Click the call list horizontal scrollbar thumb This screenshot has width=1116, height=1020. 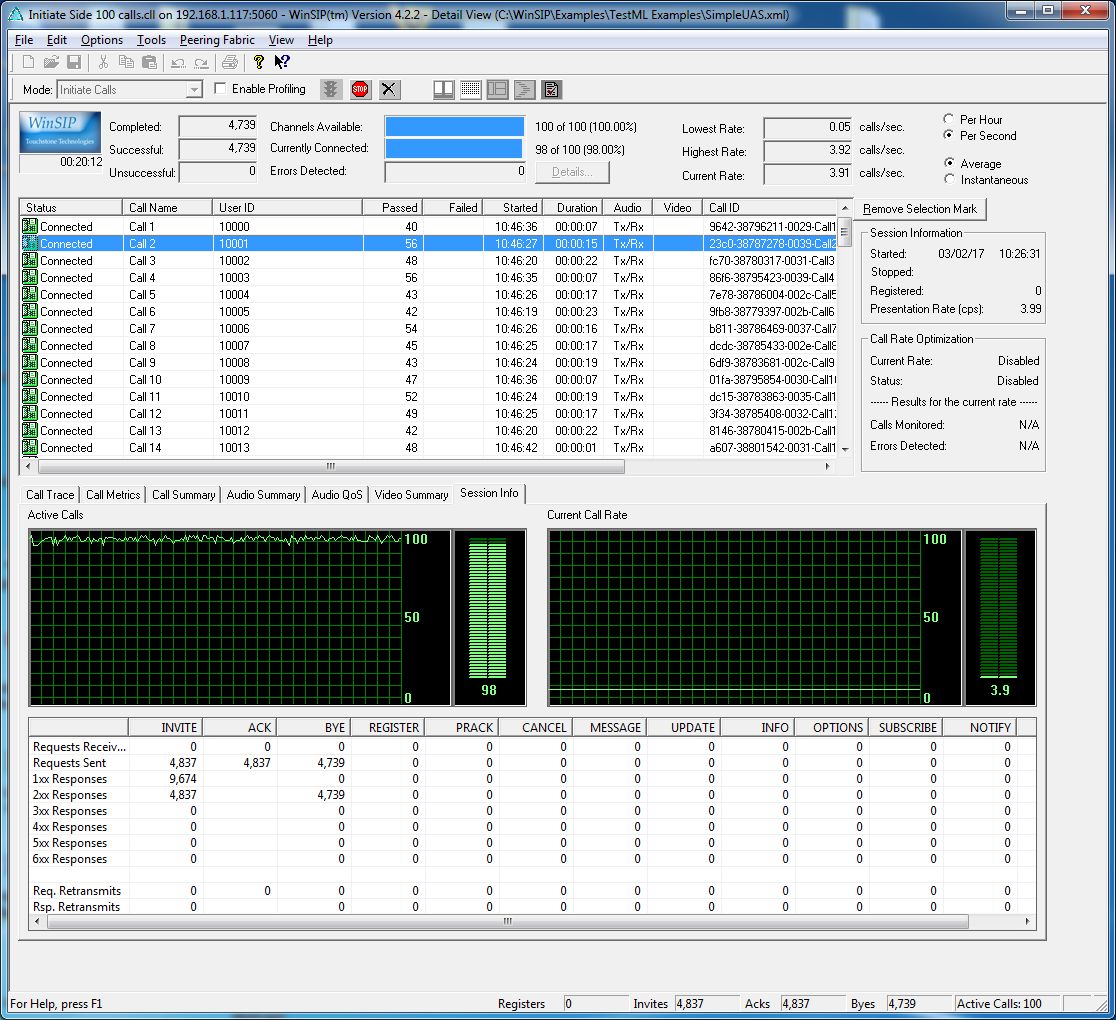pyautogui.click(x=331, y=466)
